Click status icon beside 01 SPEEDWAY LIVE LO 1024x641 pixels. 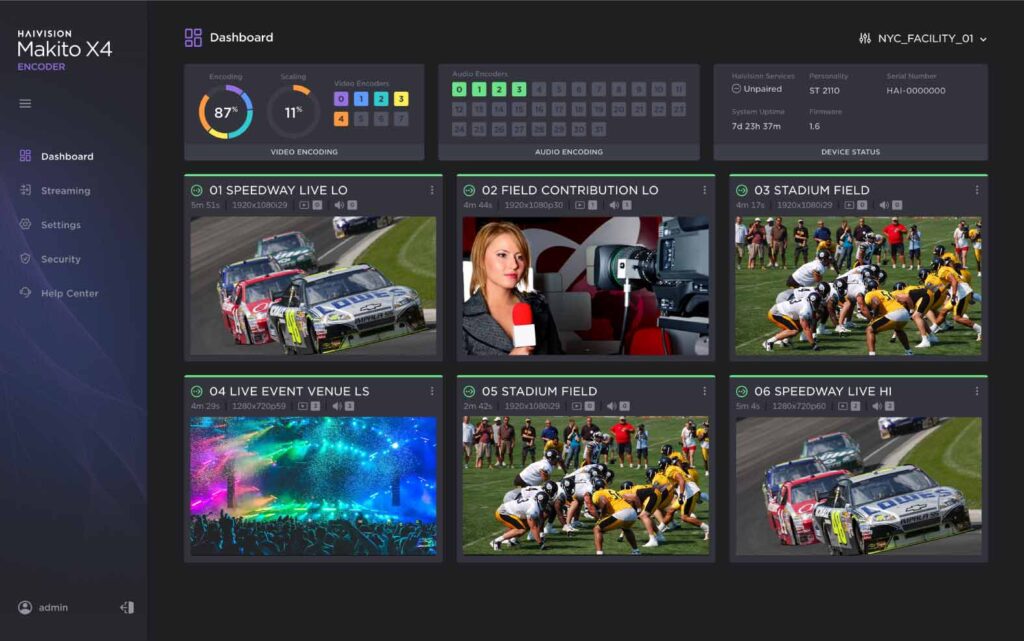click(x=197, y=190)
